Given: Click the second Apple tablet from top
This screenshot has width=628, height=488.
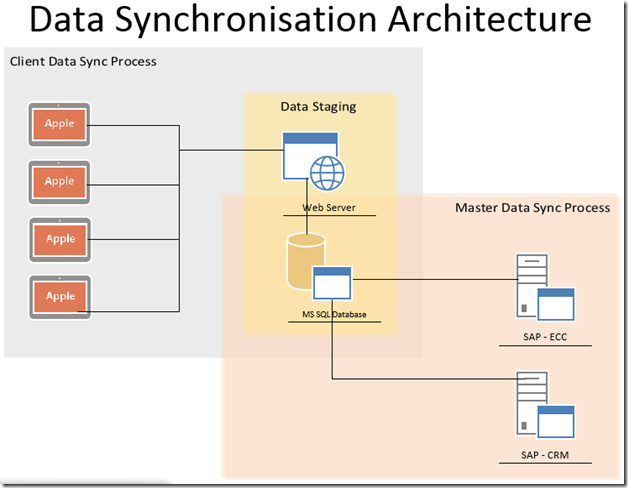Looking at the screenshot, I should pos(60,181).
